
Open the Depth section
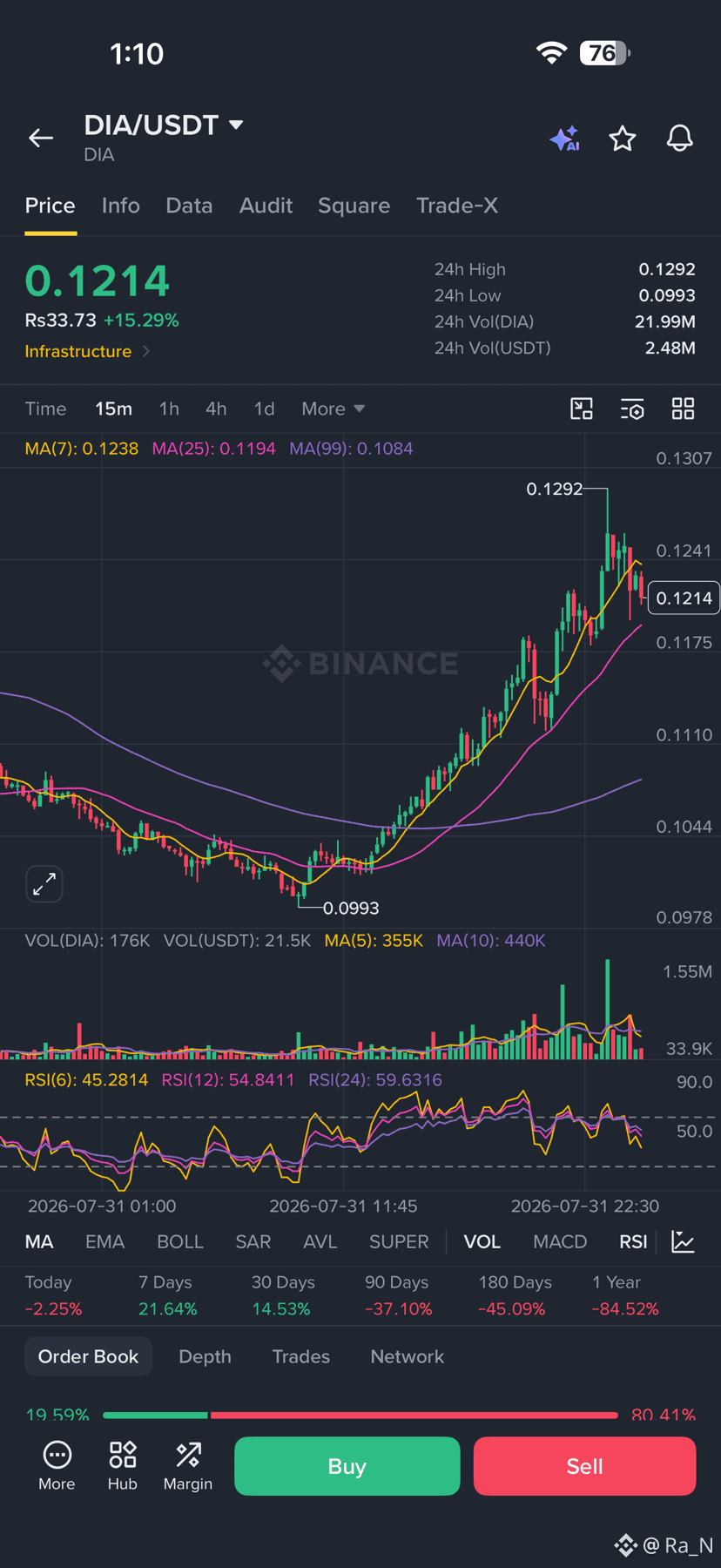[x=205, y=1356]
